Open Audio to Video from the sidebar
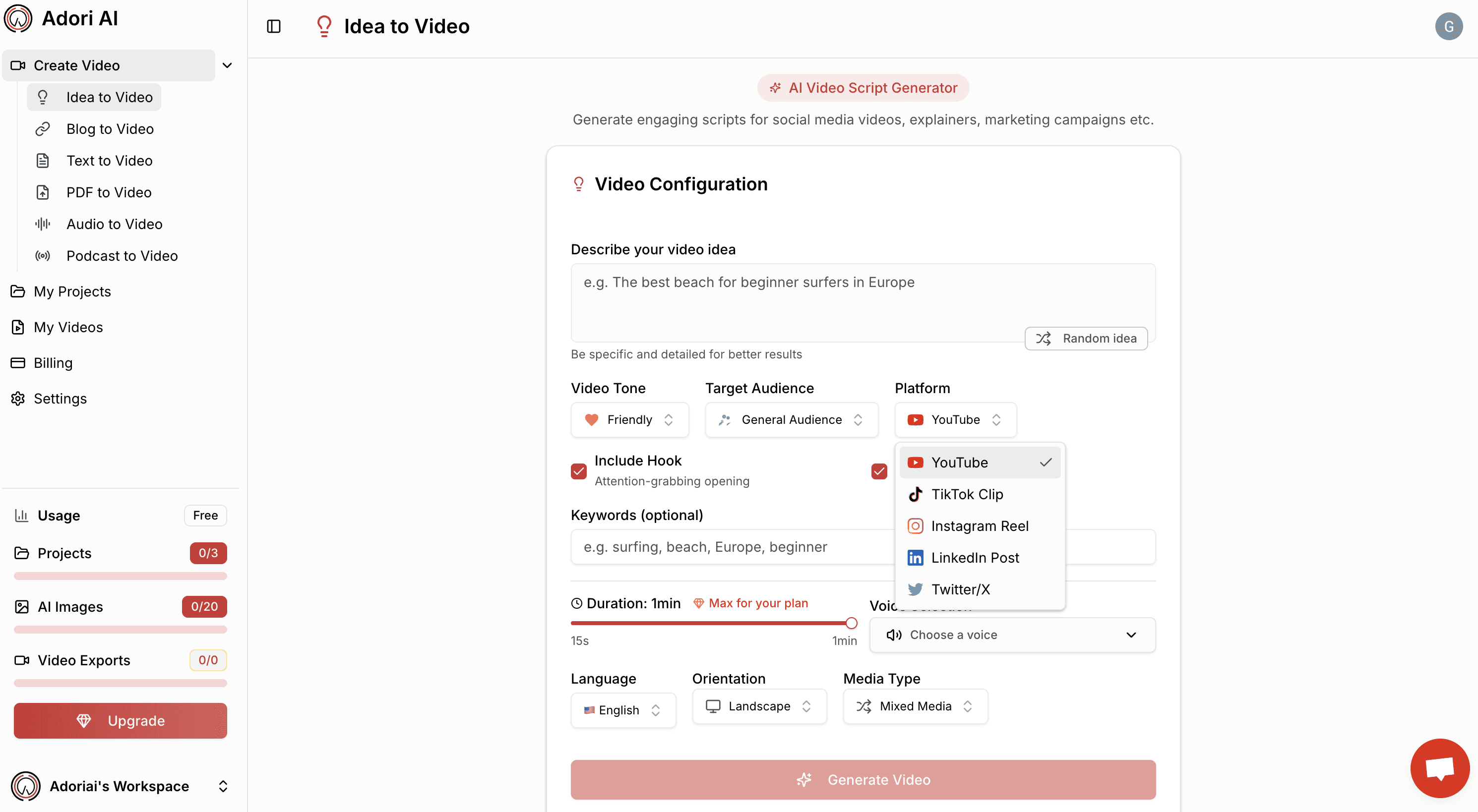 click(x=114, y=224)
